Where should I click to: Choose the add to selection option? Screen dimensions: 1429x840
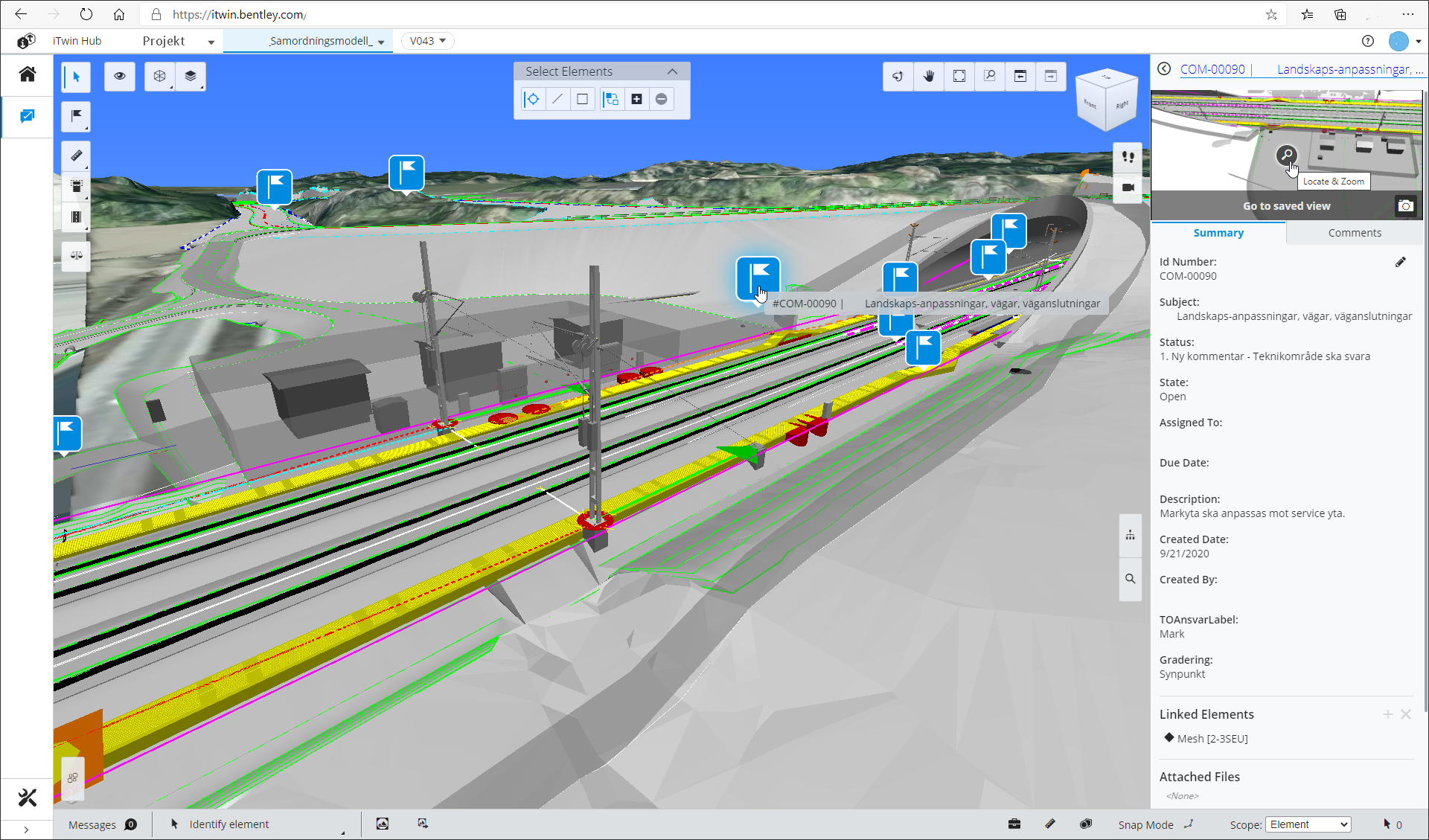[x=636, y=99]
